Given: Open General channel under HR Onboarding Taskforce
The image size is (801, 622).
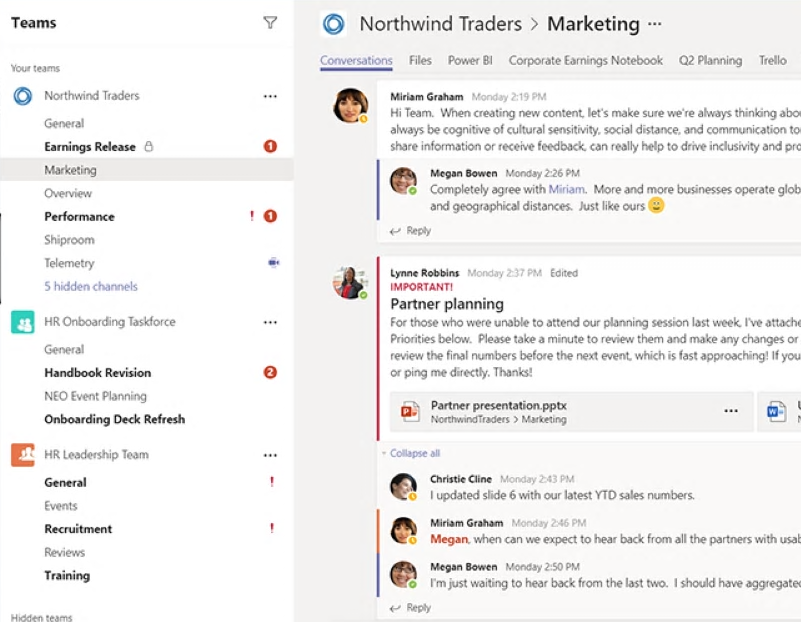Looking at the screenshot, I should click(64, 349).
